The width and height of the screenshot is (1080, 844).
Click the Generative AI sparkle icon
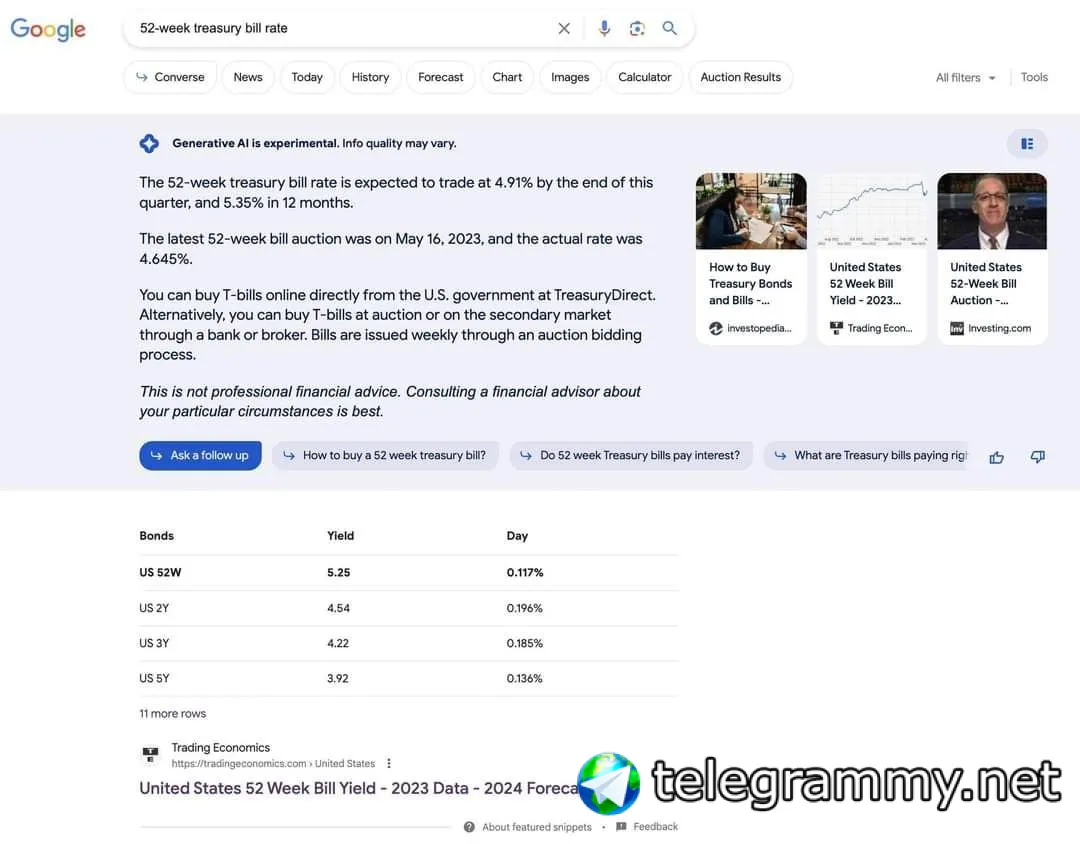pos(149,143)
